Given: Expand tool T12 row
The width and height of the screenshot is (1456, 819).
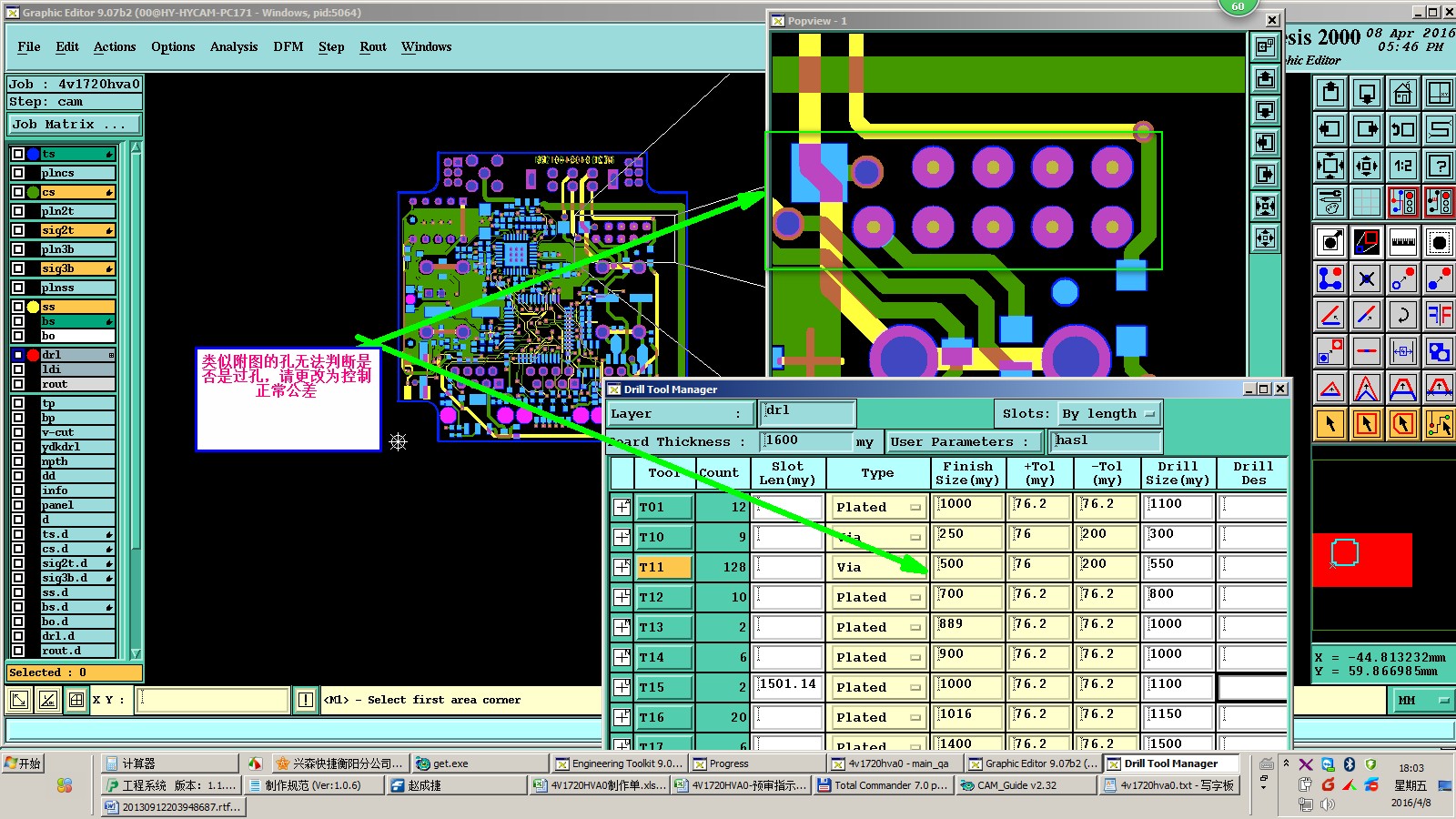Looking at the screenshot, I should [622, 597].
